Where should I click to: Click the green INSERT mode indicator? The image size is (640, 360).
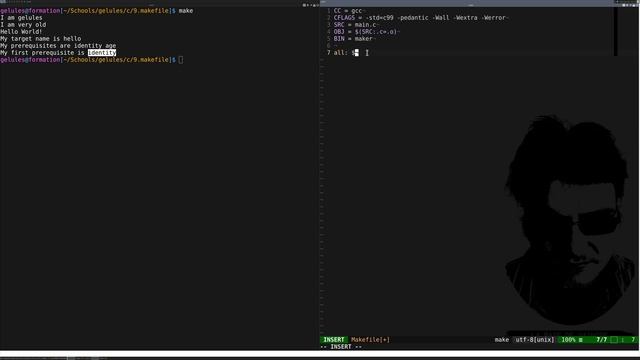point(333,340)
